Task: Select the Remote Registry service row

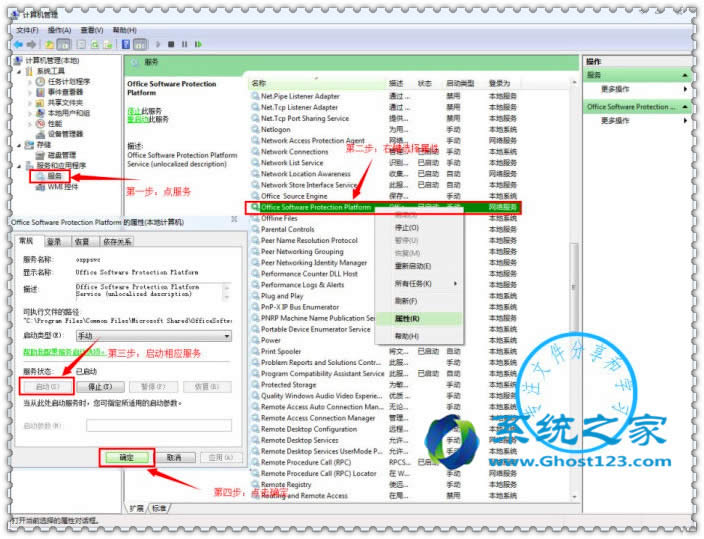Action: [384, 485]
